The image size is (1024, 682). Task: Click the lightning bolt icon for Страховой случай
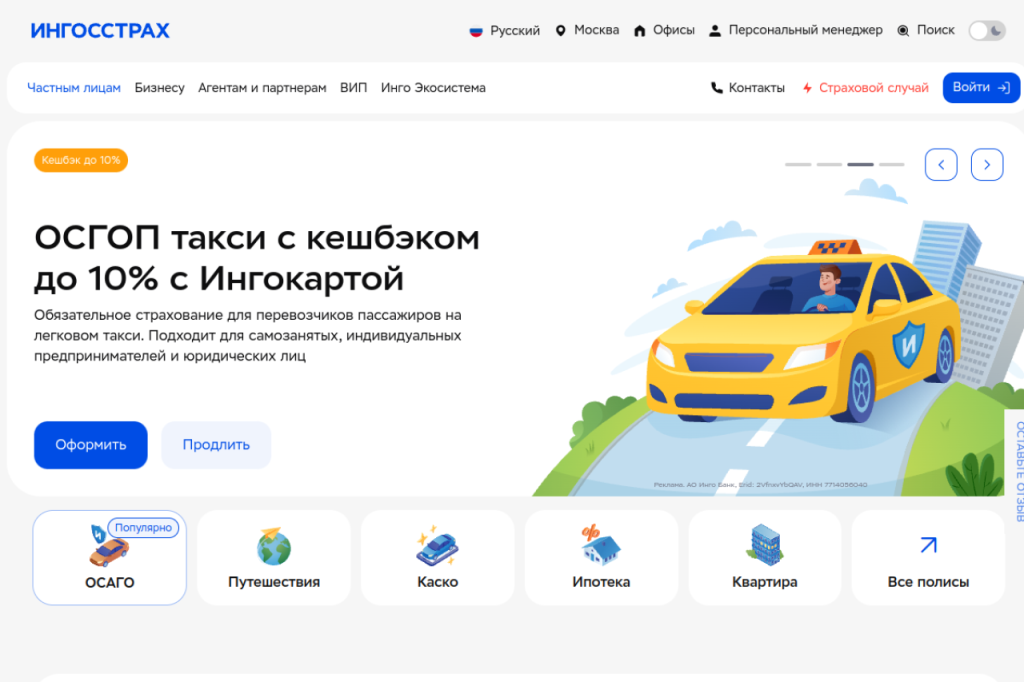[807, 88]
